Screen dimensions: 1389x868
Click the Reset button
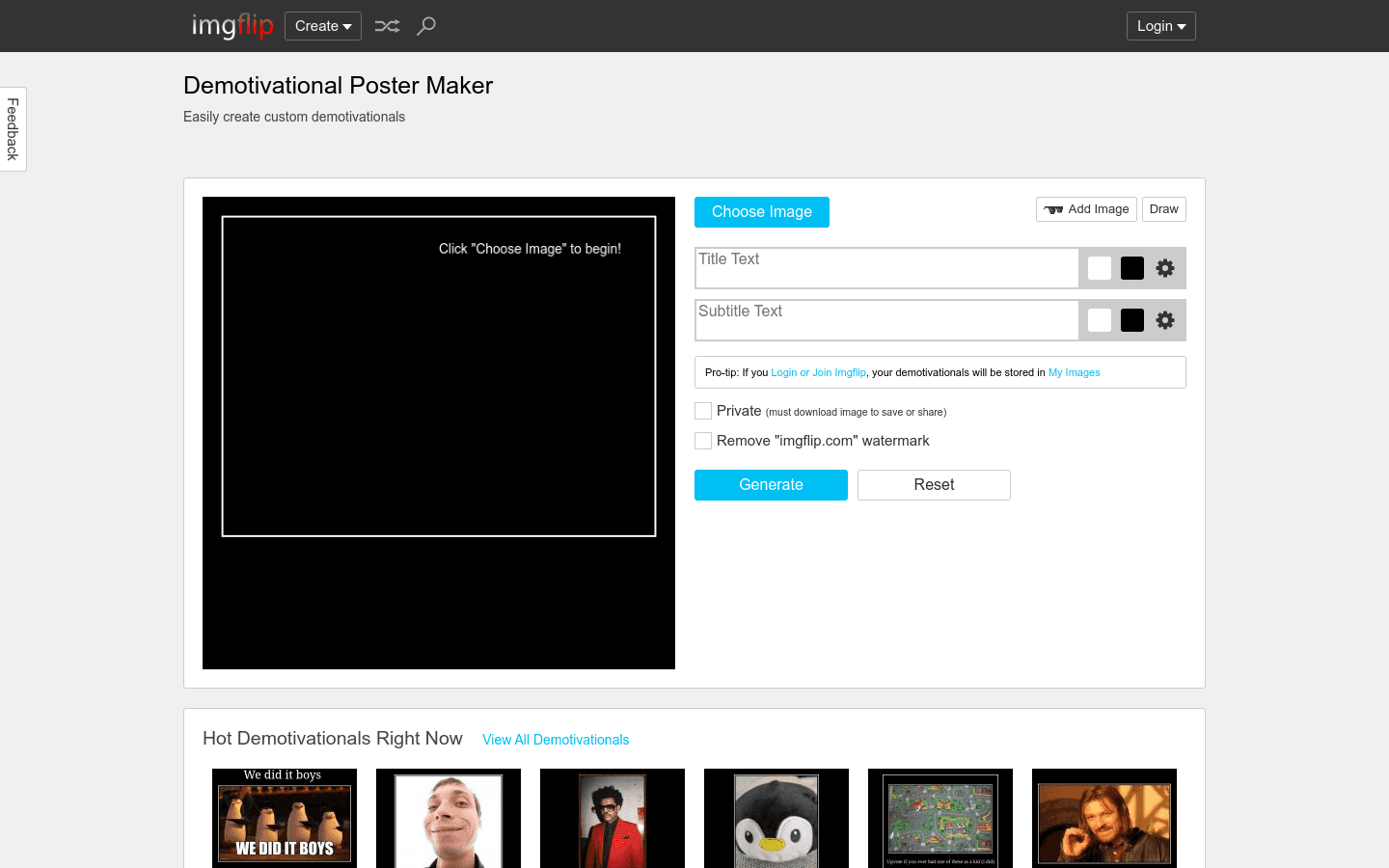pos(934,485)
